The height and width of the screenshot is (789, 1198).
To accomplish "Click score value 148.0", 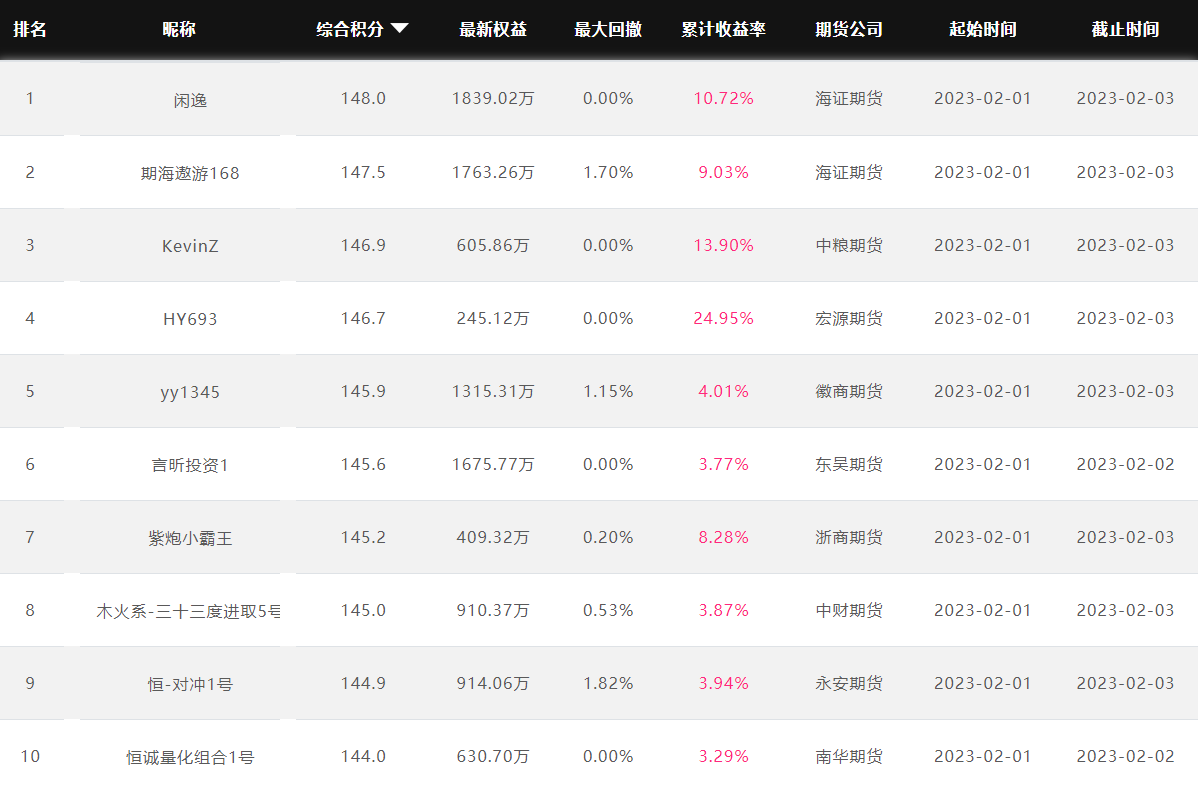I will click(363, 99).
